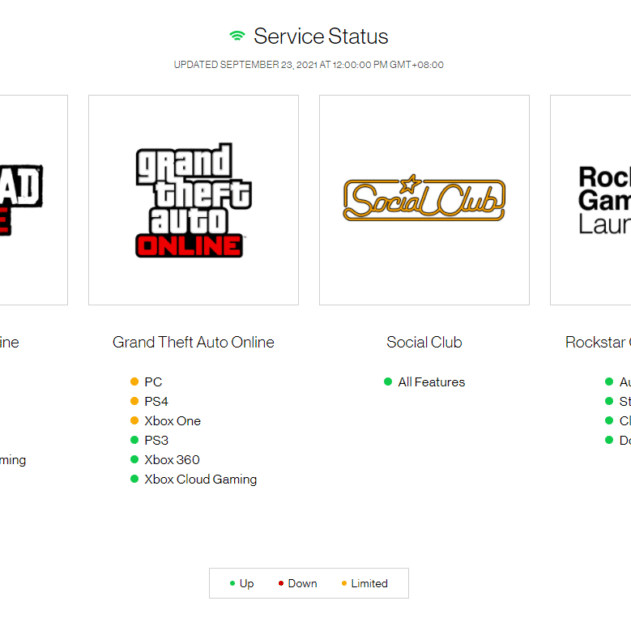This screenshot has width=631, height=631.
Task: Open the Grand Theft Auto Online logo card
Action: click(x=194, y=200)
